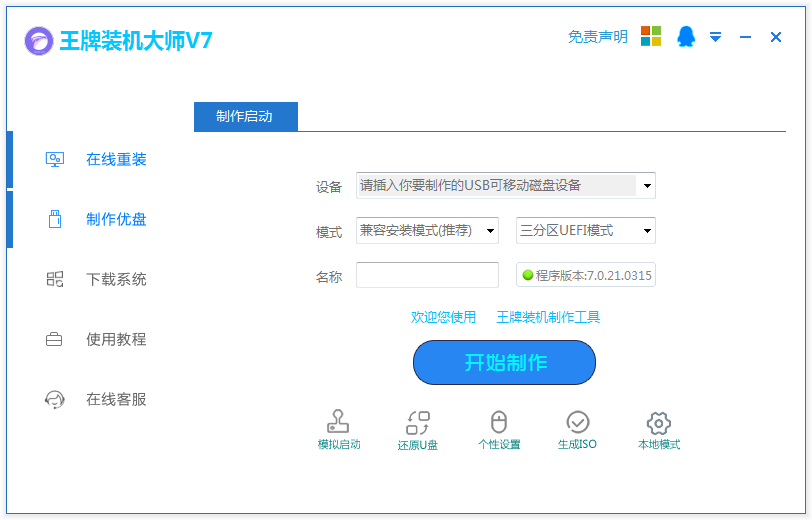Viewport: 812px width, 520px height.
Task: Click the 模拟启动 label
Action: [339, 444]
